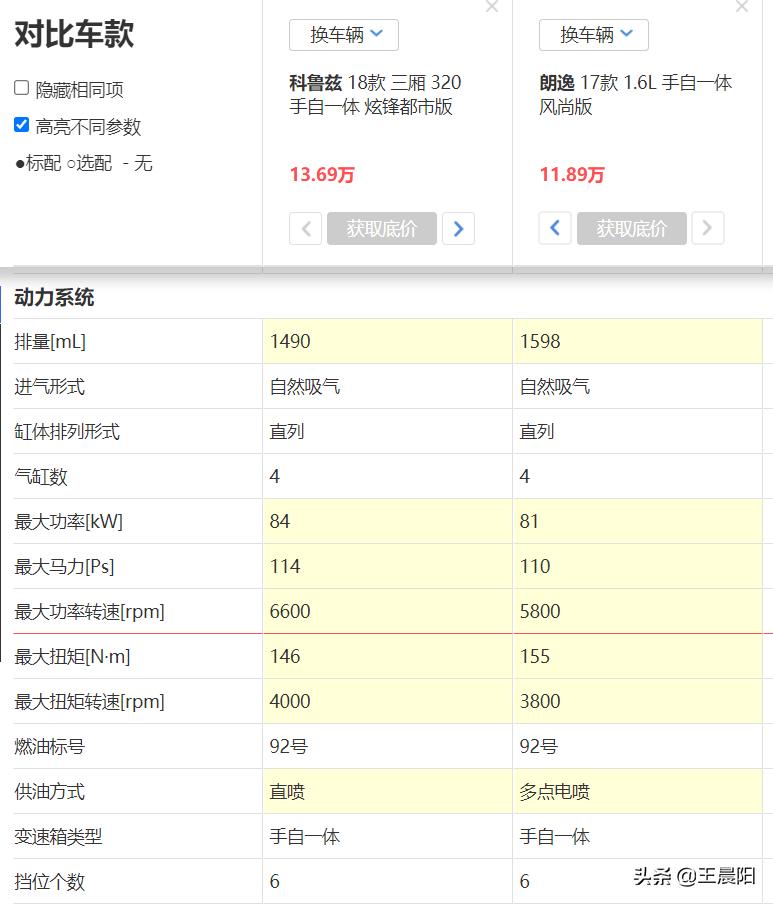Click the 直喷 fuel supply value
This screenshot has width=773, height=904.
pos(287,792)
